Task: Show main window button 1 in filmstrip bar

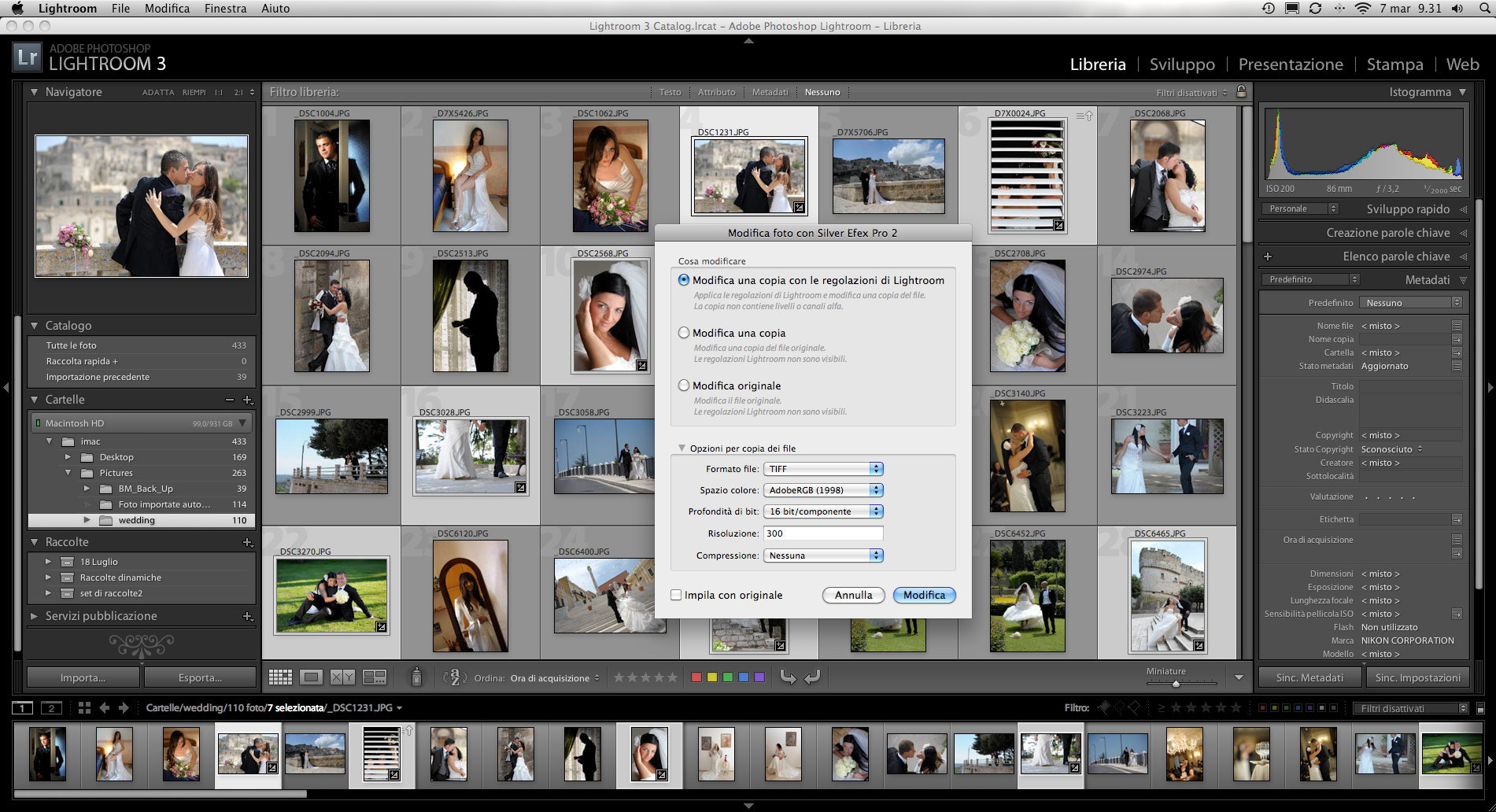Action: [x=23, y=707]
